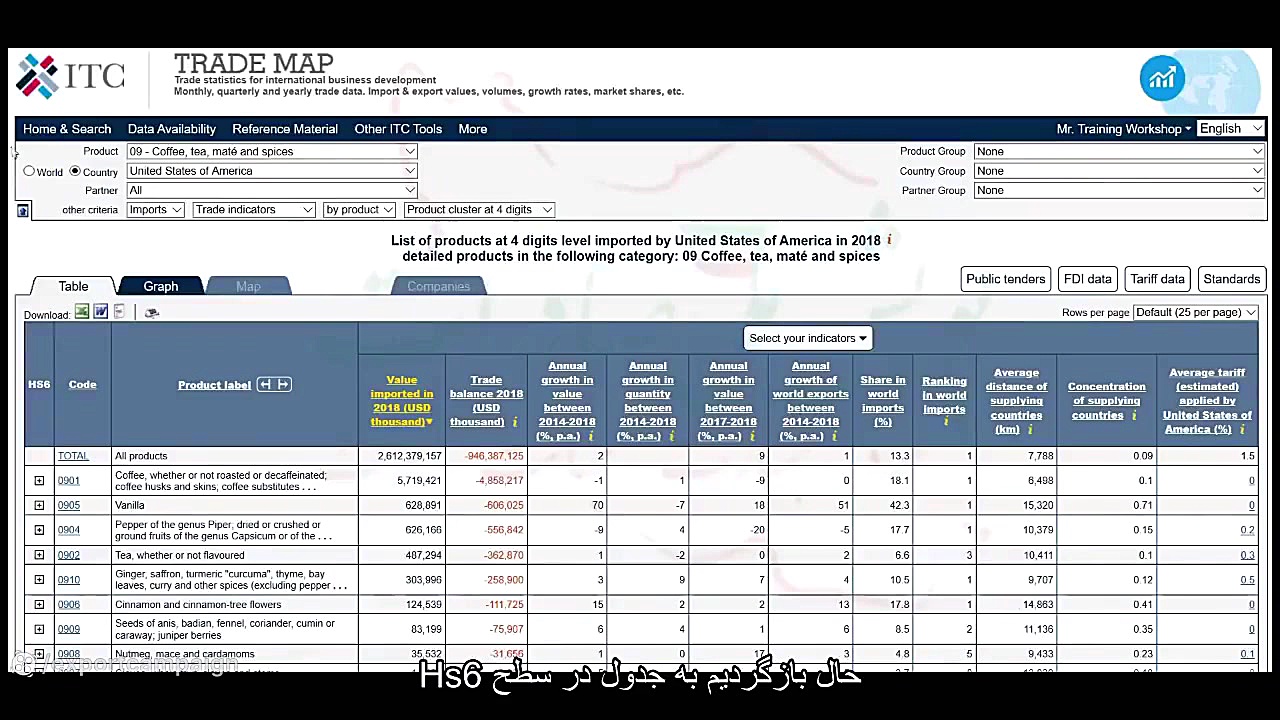Sort by Value imported in 2018 column
Viewport: 1280px width, 720px height.
click(402, 401)
